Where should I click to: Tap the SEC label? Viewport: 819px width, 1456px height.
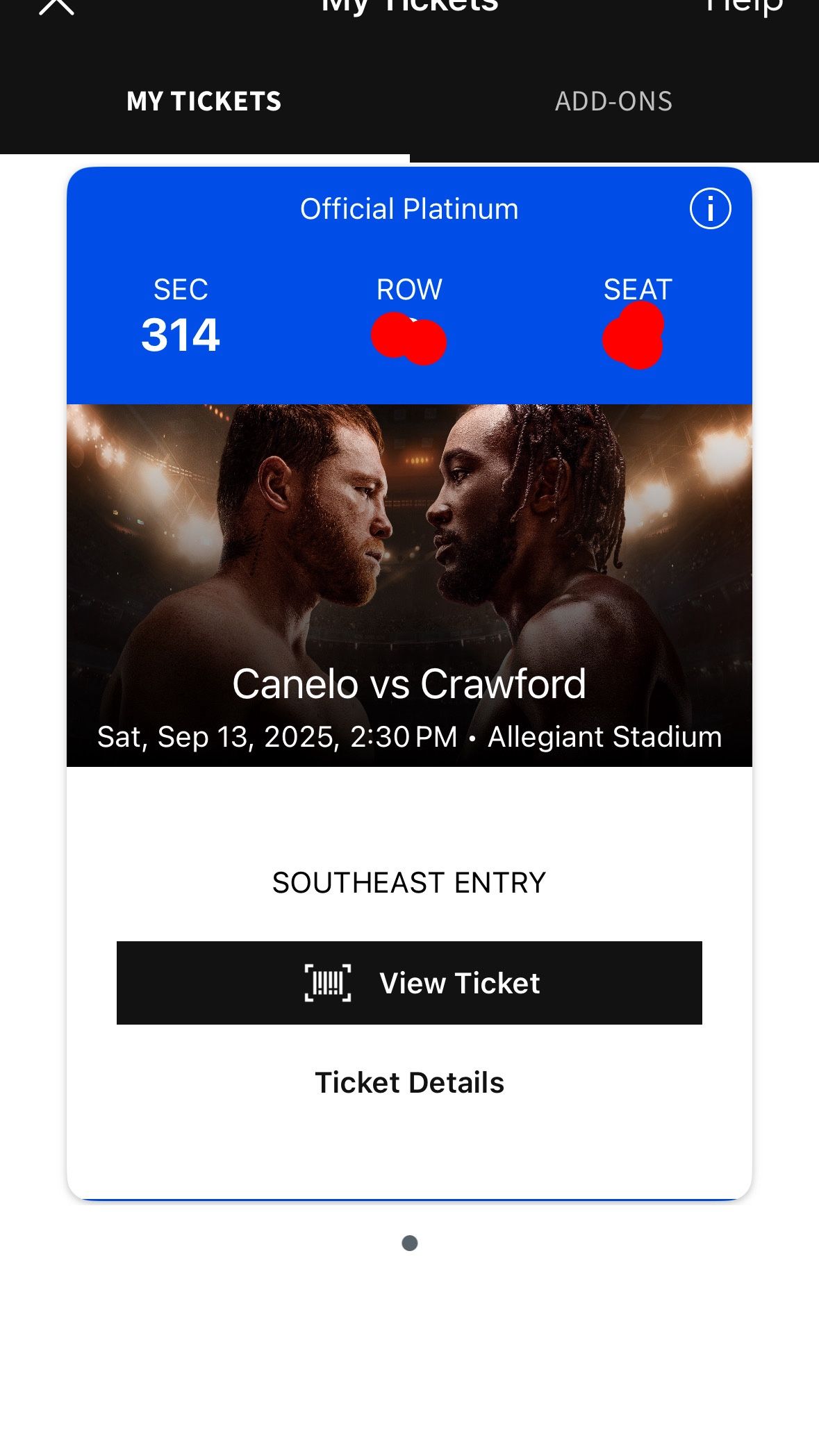181,290
